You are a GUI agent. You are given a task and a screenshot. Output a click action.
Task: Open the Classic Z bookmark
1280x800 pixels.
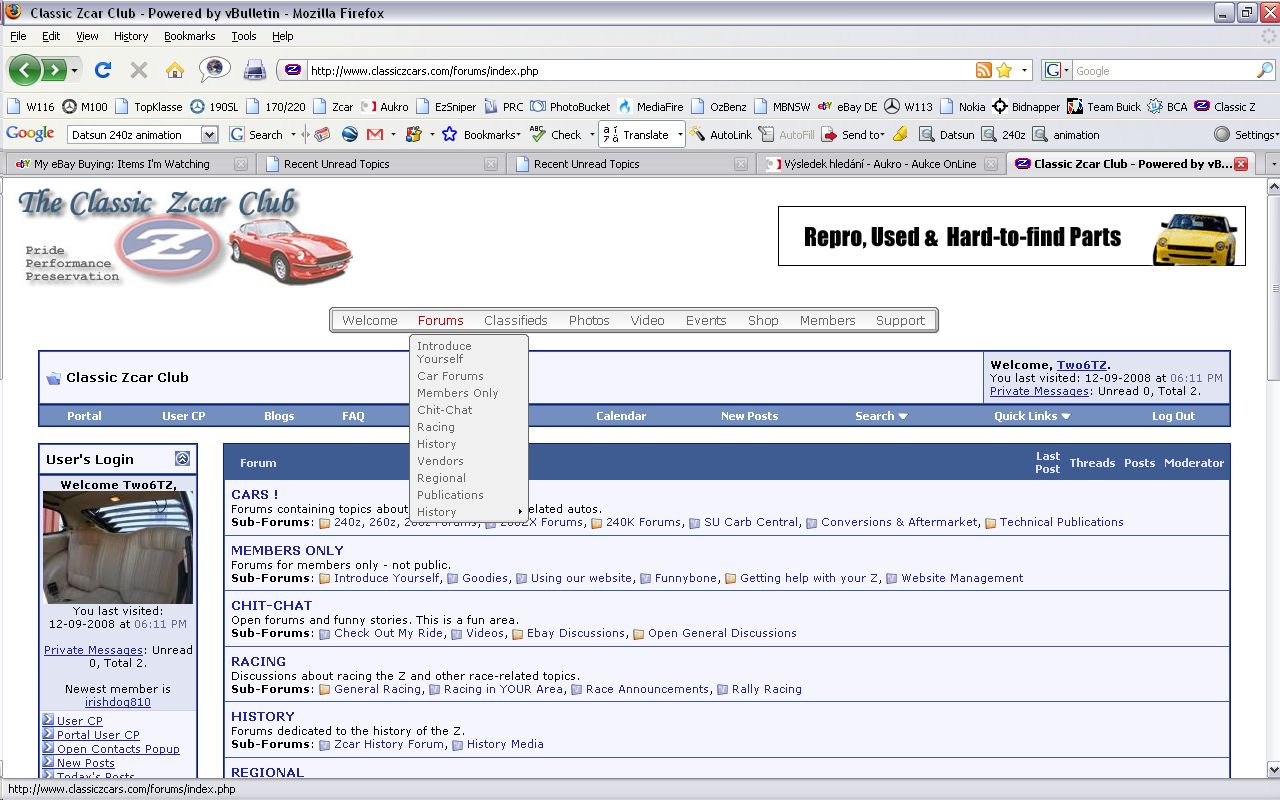coord(1225,107)
